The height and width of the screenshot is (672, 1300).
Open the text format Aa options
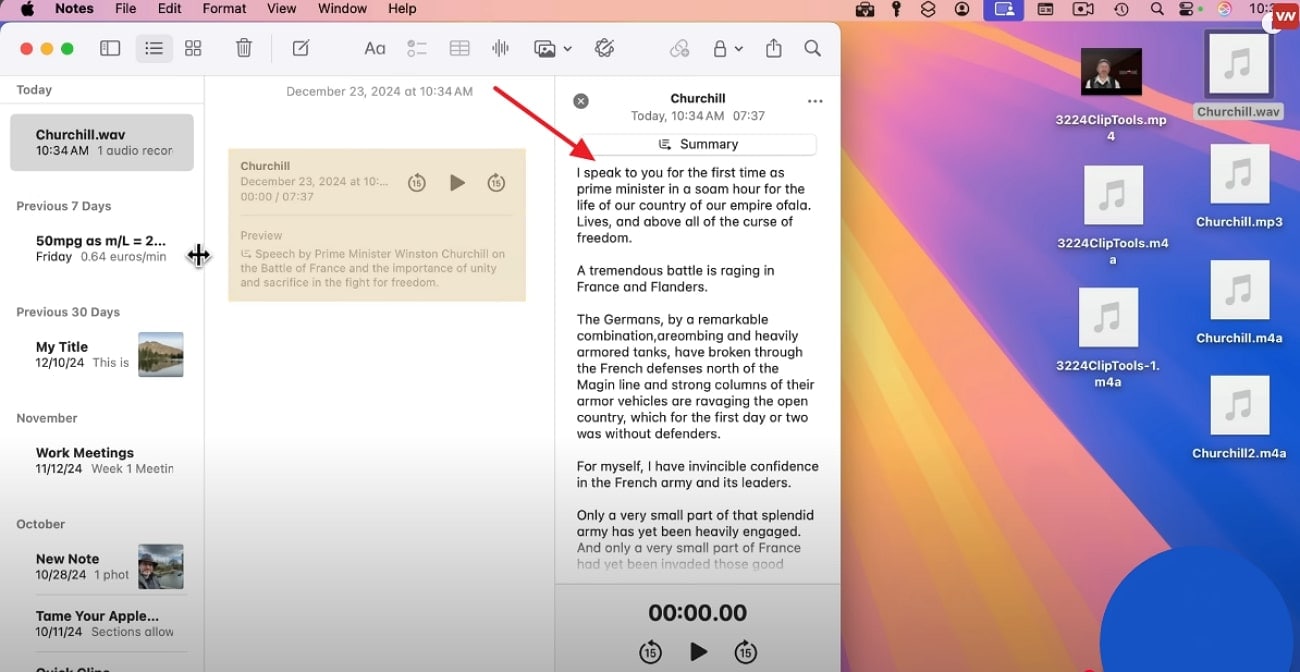point(375,48)
